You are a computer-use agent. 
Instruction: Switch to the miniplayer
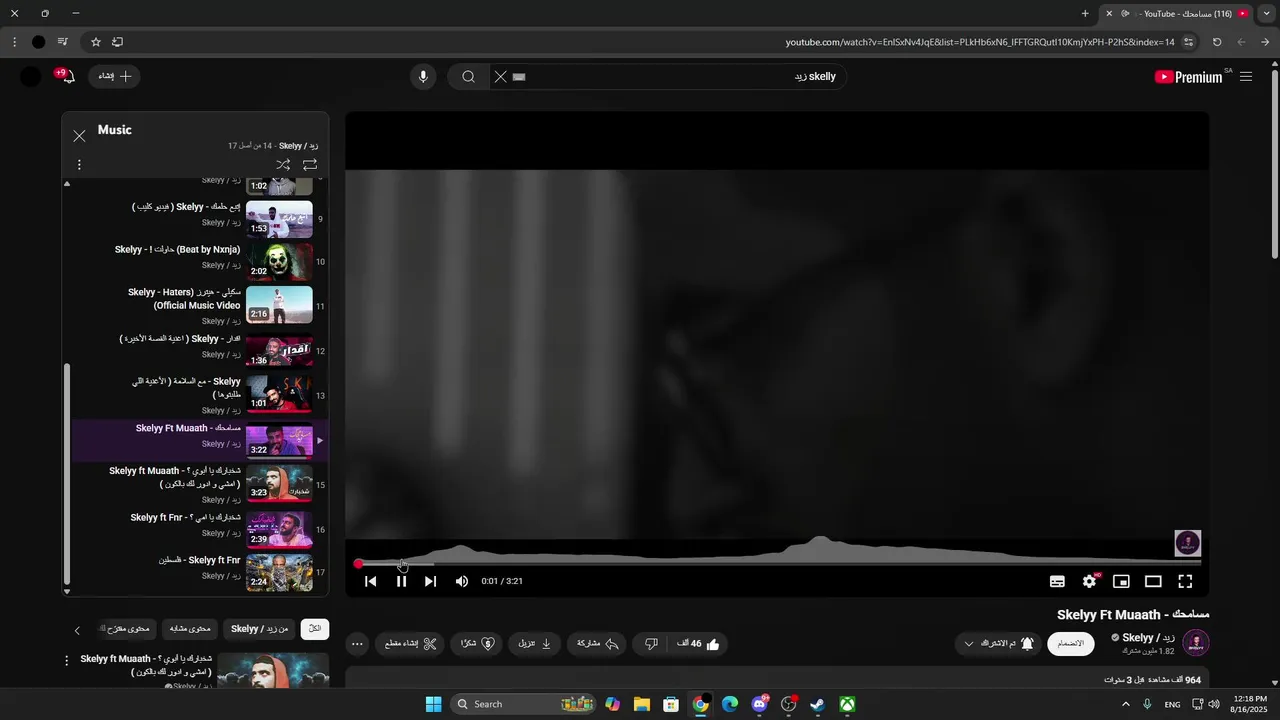click(1121, 581)
